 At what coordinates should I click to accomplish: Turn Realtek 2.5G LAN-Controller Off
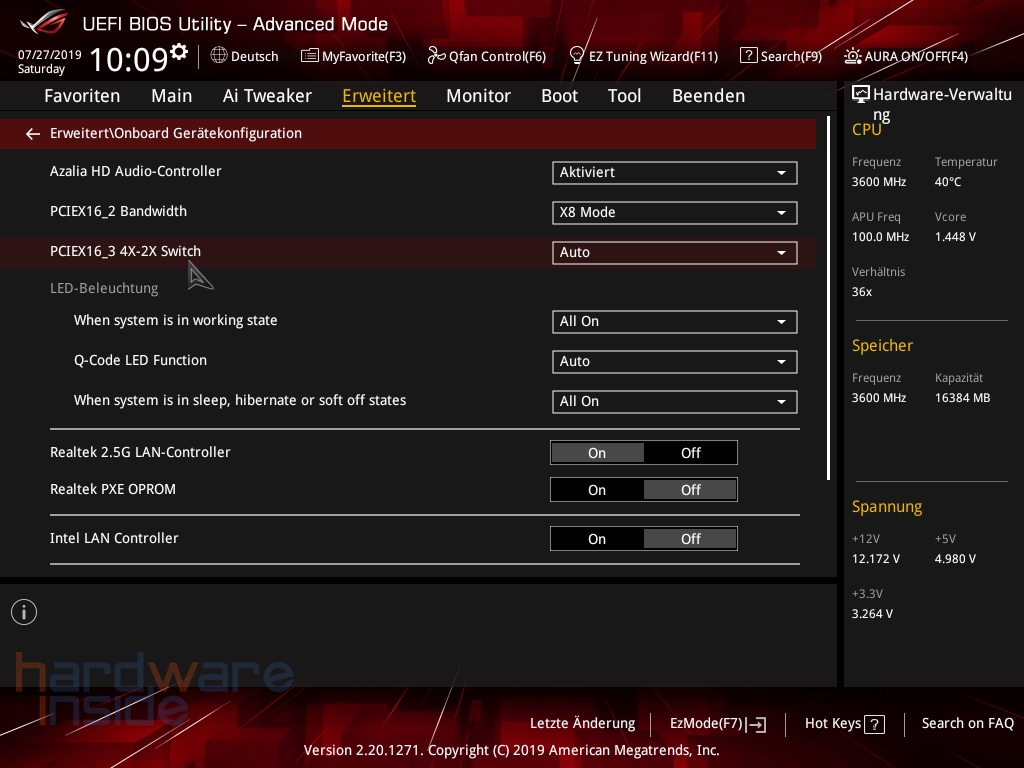tap(690, 453)
